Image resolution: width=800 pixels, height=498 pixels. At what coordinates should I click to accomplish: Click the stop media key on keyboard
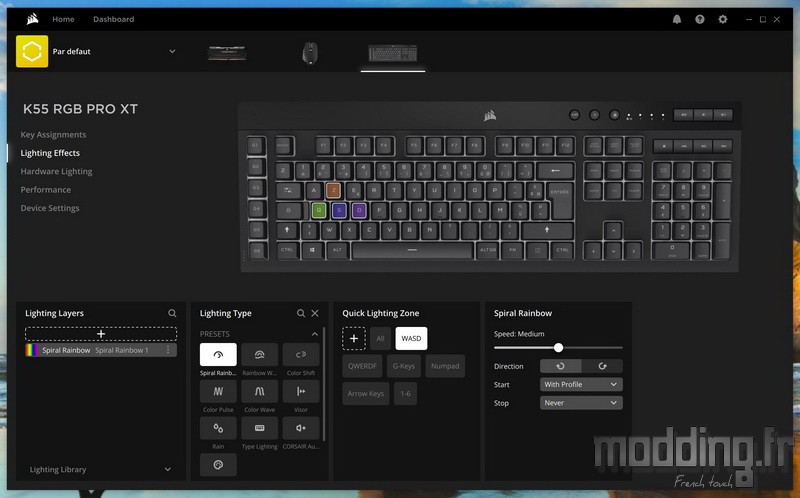663,146
